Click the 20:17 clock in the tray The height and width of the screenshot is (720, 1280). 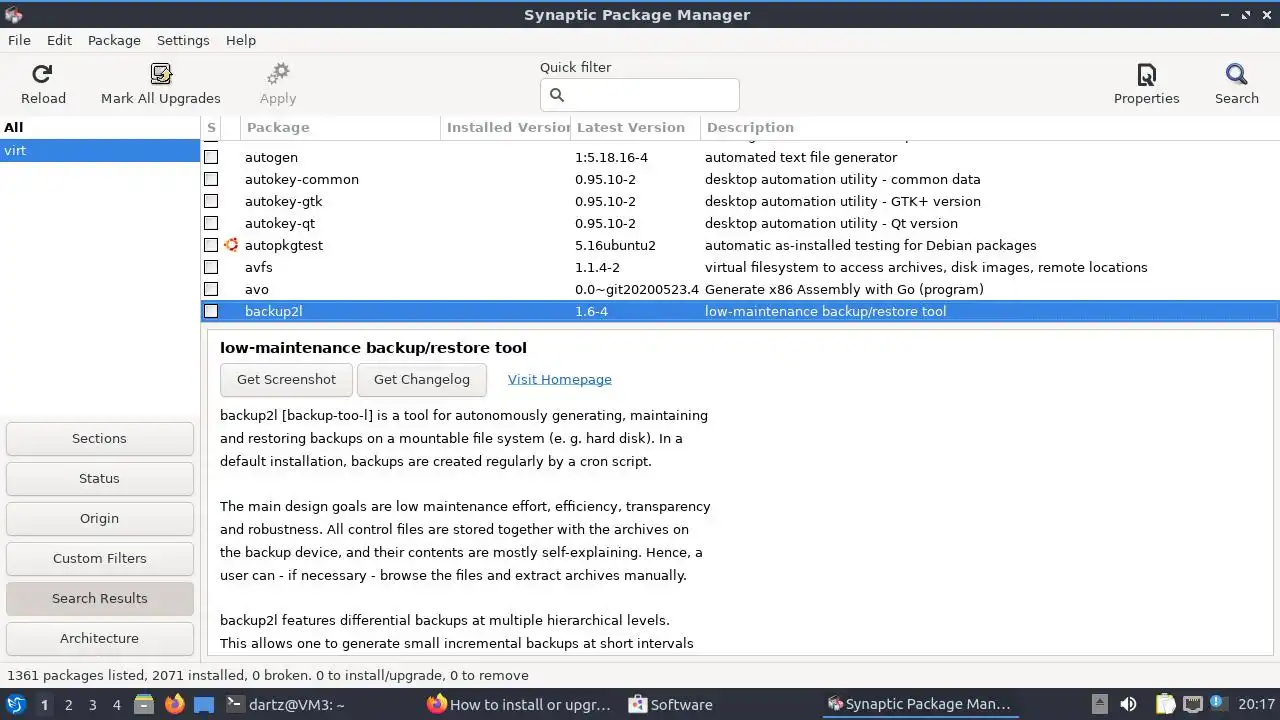pyautogui.click(x=1256, y=704)
